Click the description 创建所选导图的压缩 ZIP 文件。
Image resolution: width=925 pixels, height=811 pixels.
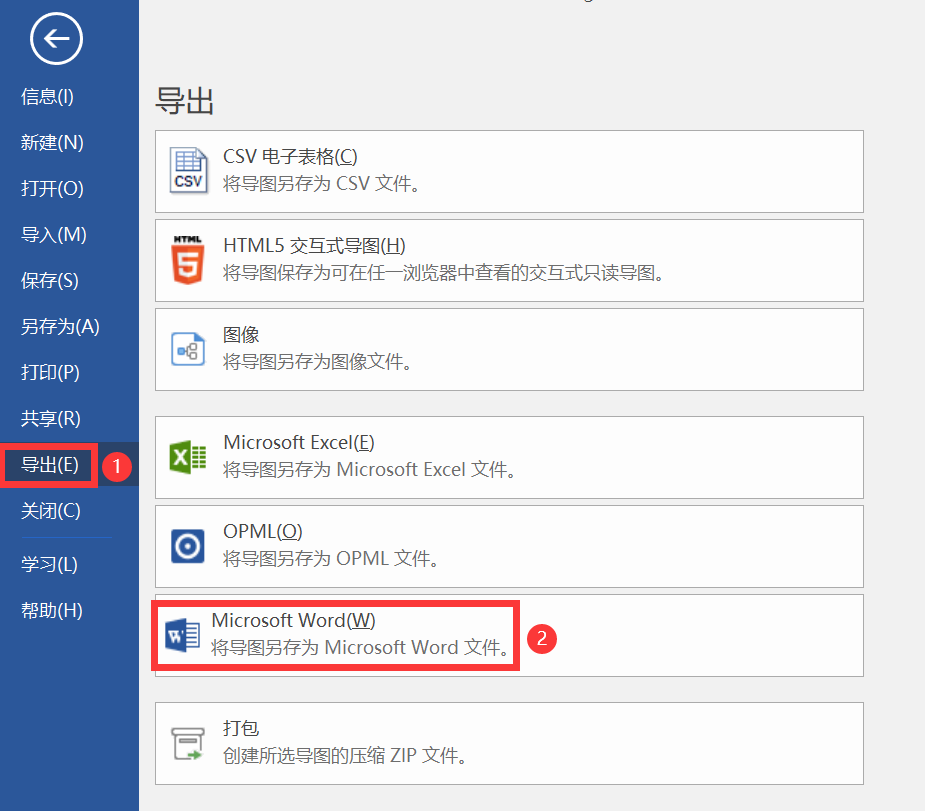point(345,756)
